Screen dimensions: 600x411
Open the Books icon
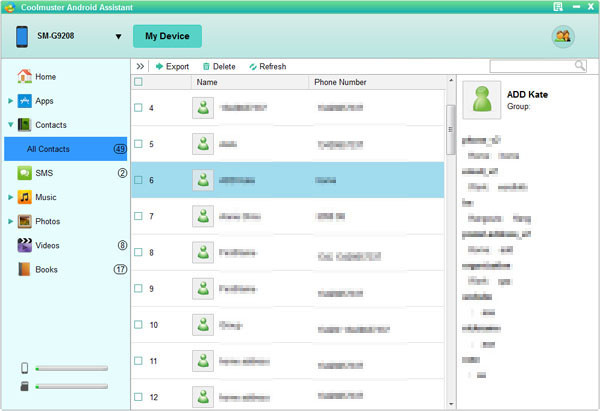[24, 269]
